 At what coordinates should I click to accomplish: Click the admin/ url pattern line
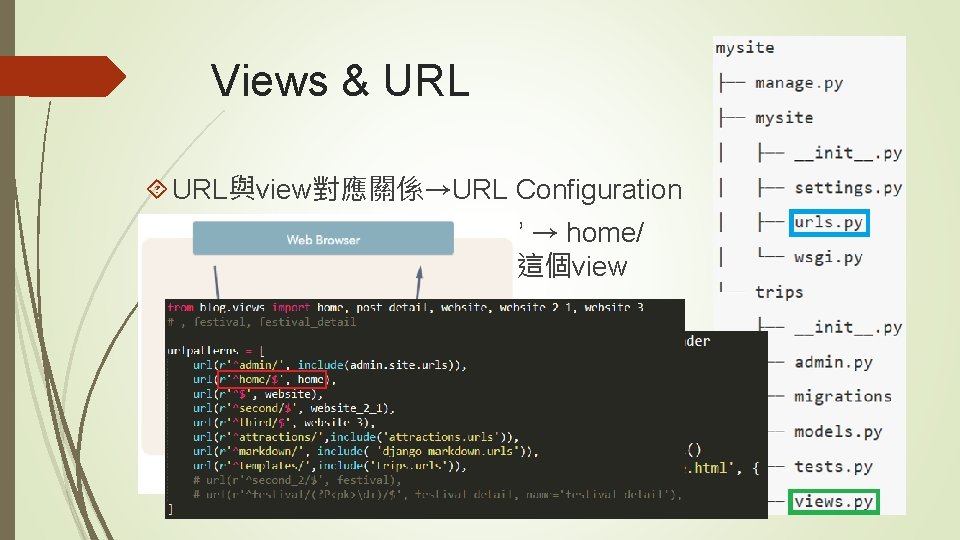[329, 365]
